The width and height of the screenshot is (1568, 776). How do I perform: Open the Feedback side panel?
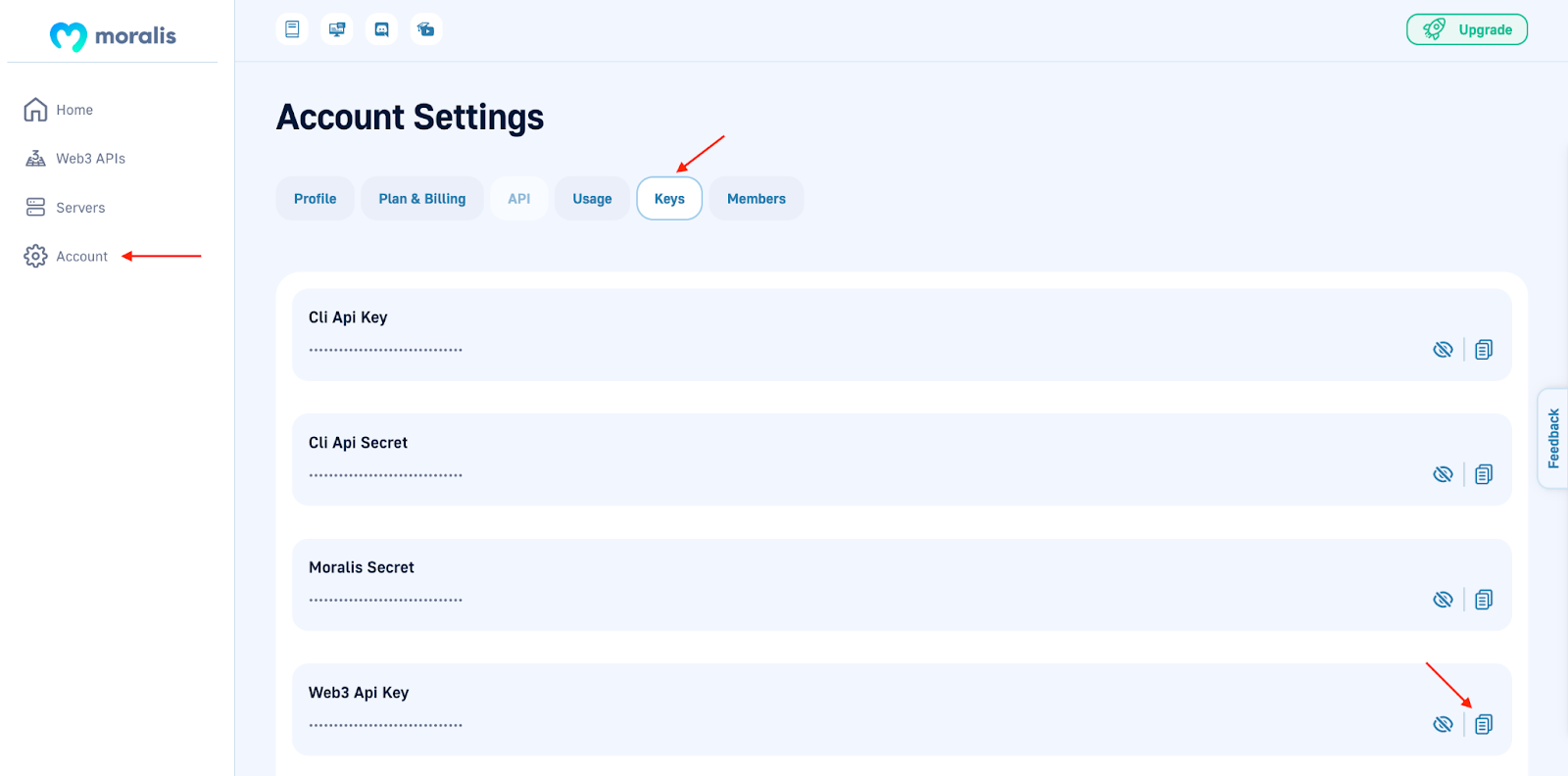click(x=1553, y=438)
